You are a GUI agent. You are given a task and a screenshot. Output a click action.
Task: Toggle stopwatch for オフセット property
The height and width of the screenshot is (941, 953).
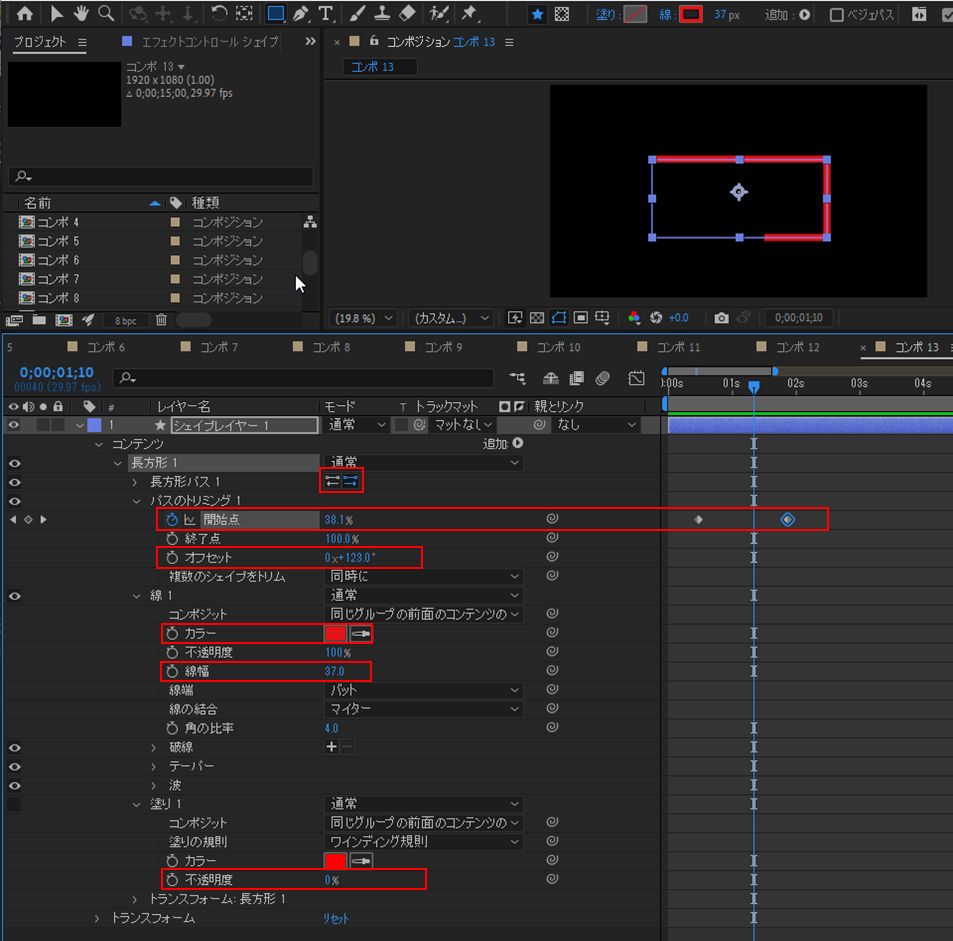point(172,557)
